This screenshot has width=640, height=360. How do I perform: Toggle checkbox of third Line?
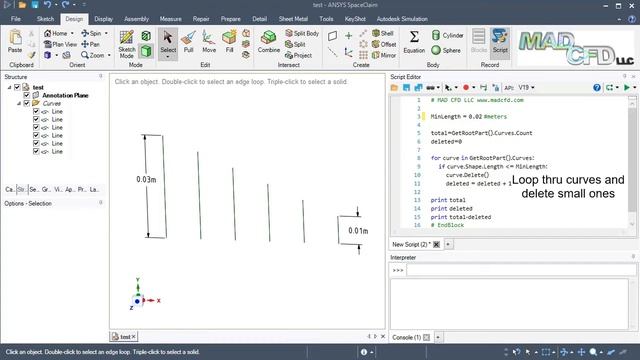pyautogui.click(x=36, y=127)
